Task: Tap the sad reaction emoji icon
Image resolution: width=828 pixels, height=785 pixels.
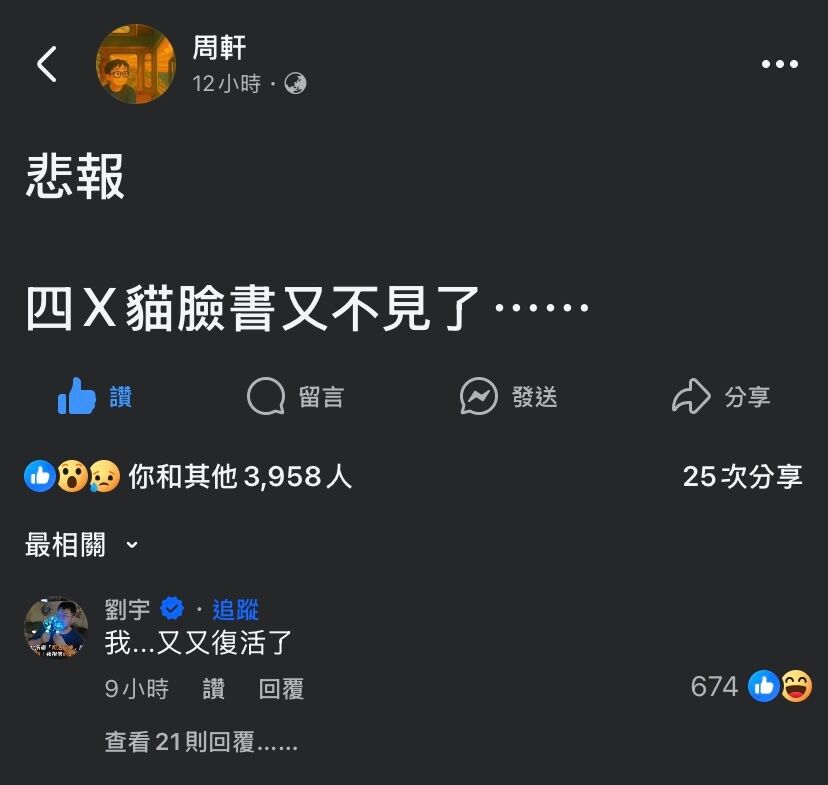Action: 105,476
